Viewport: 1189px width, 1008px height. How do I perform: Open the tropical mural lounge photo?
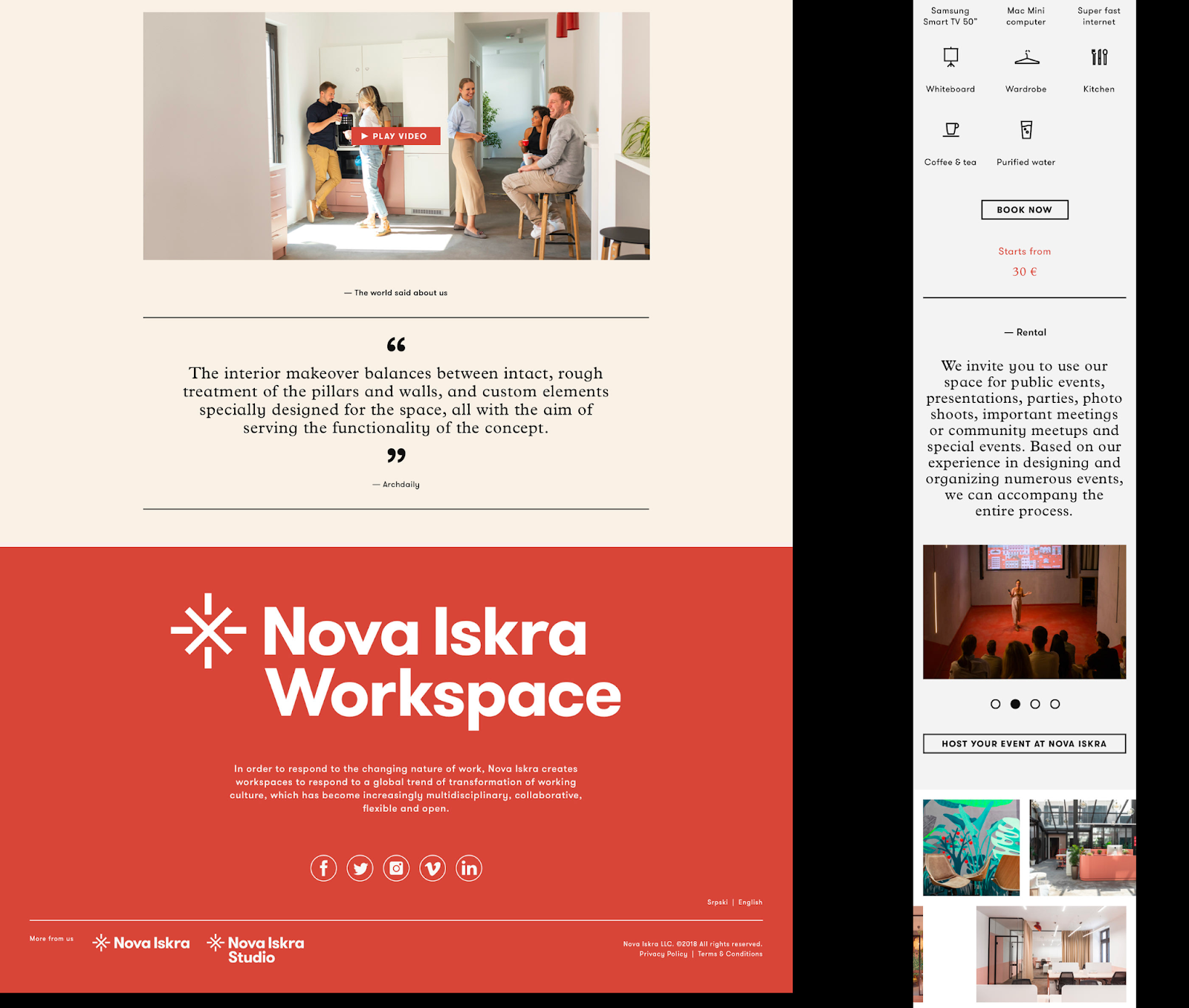pyautogui.click(x=971, y=847)
